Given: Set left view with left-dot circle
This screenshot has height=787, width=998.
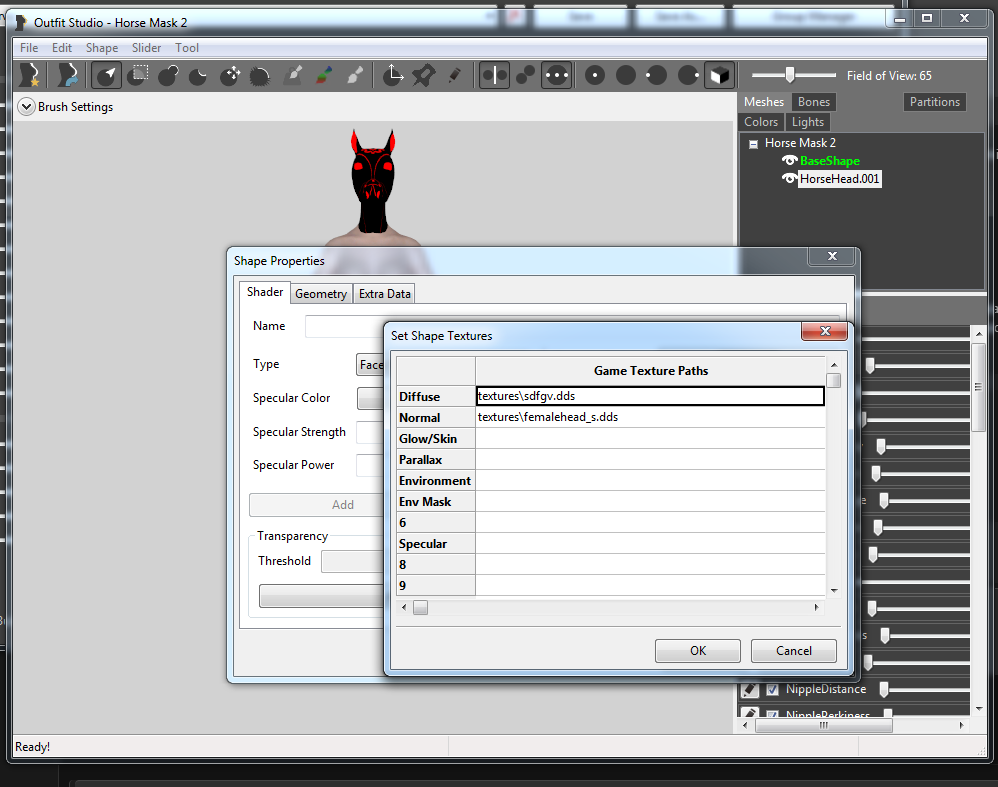Looking at the screenshot, I should pos(656,75).
